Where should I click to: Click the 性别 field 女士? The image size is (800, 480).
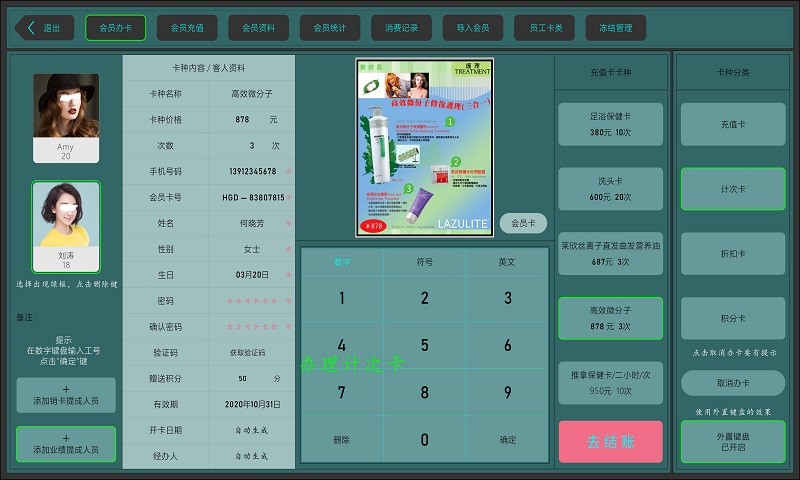252,249
